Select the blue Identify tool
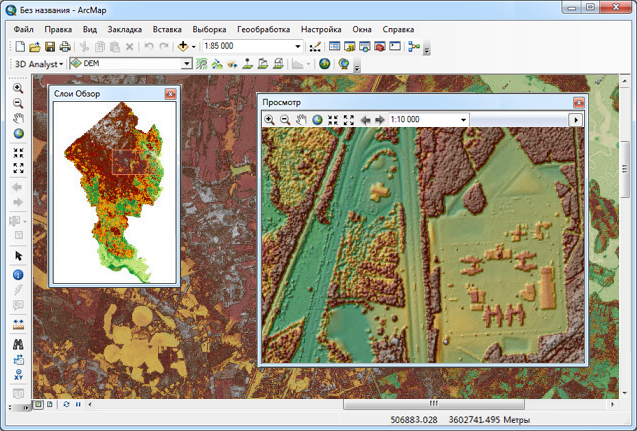Viewport: 637px width, 431px height. pos(18,275)
